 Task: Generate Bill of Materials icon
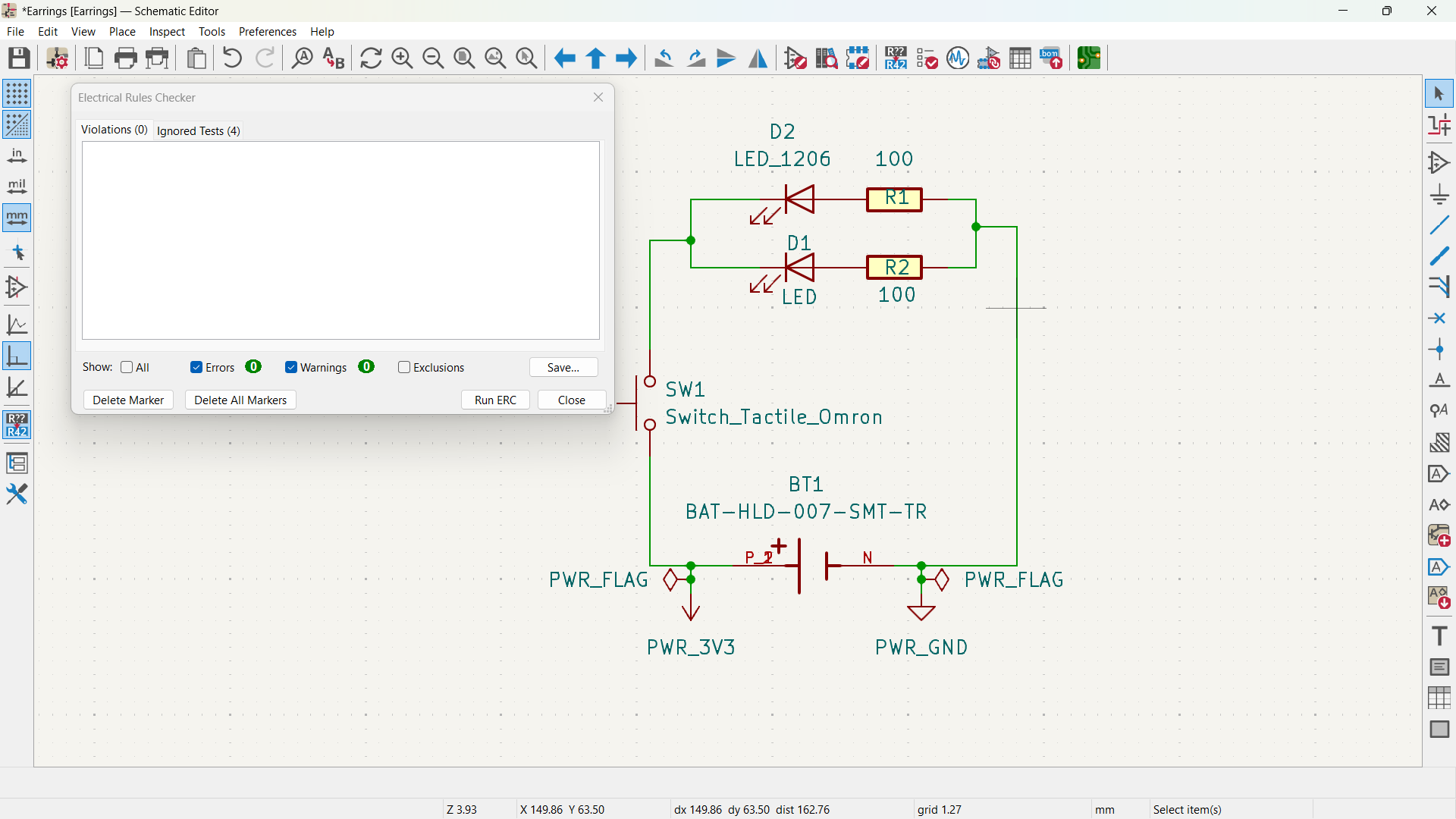coord(1051,58)
